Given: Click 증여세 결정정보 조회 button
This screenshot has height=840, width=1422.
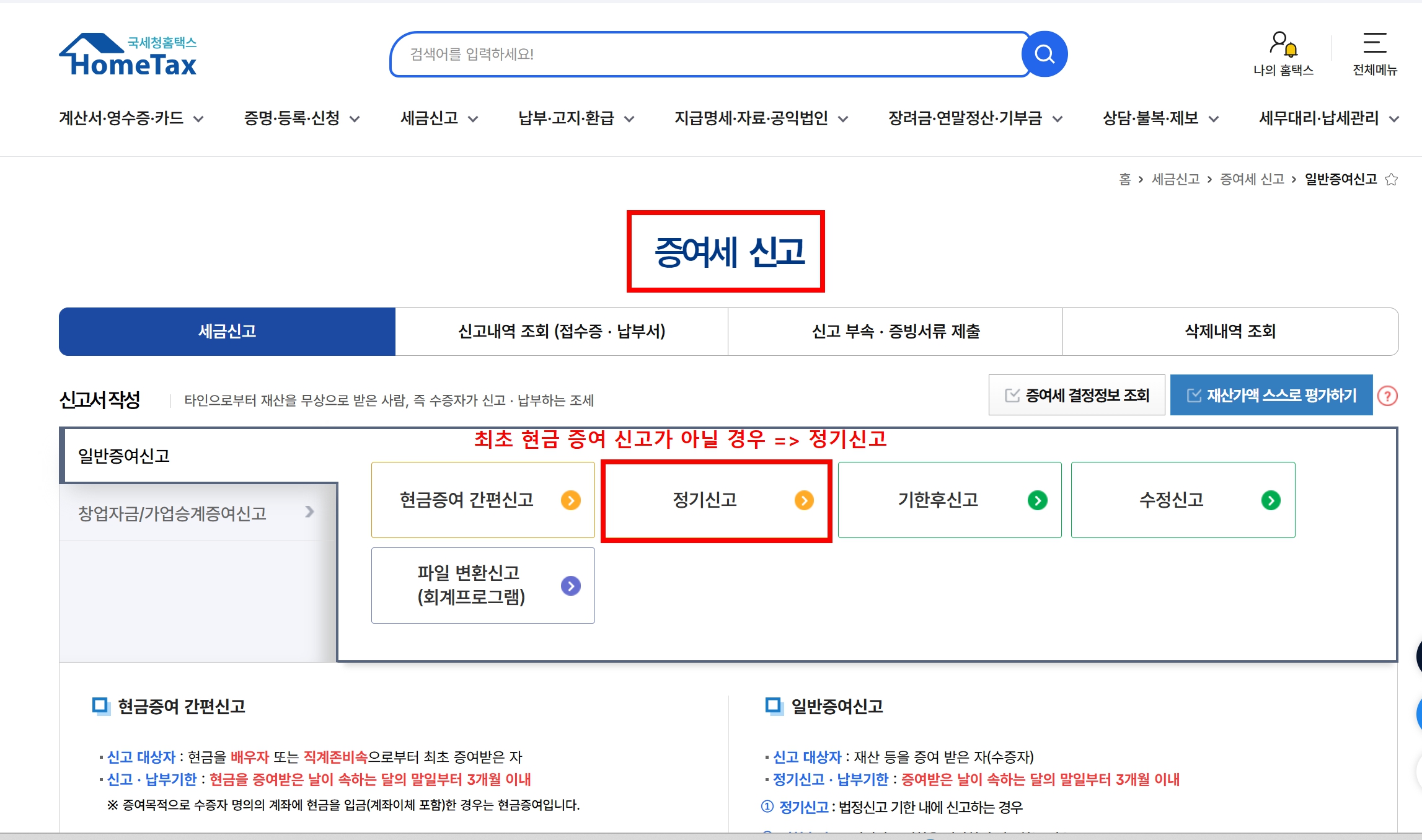Looking at the screenshot, I should click(x=1077, y=396).
